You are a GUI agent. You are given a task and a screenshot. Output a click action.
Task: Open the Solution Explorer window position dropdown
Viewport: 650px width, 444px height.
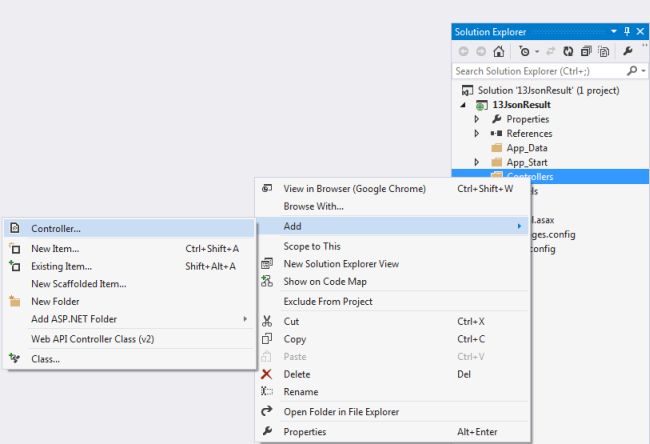(x=614, y=32)
